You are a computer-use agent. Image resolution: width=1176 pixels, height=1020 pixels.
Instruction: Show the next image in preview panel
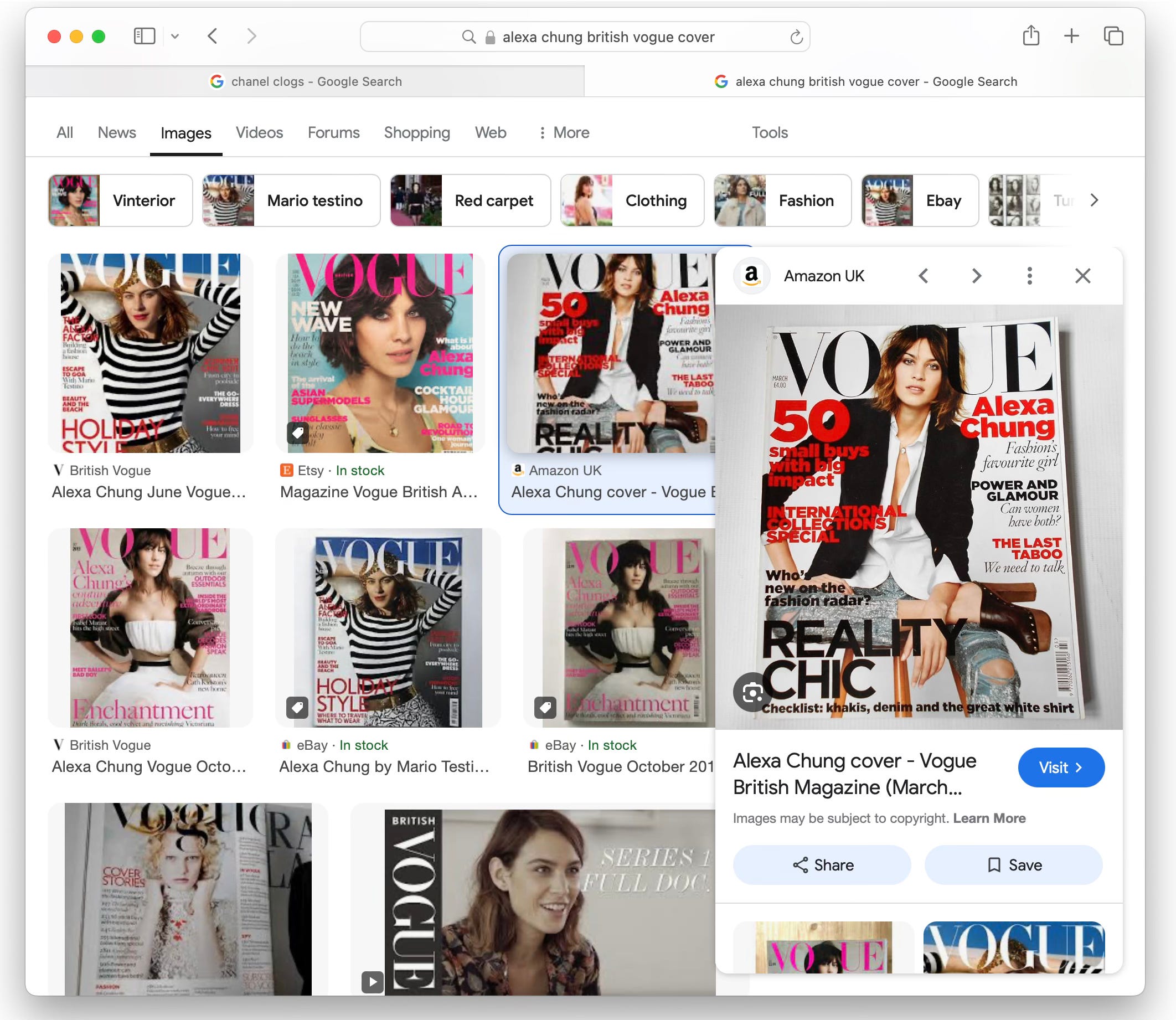click(977, 276)
